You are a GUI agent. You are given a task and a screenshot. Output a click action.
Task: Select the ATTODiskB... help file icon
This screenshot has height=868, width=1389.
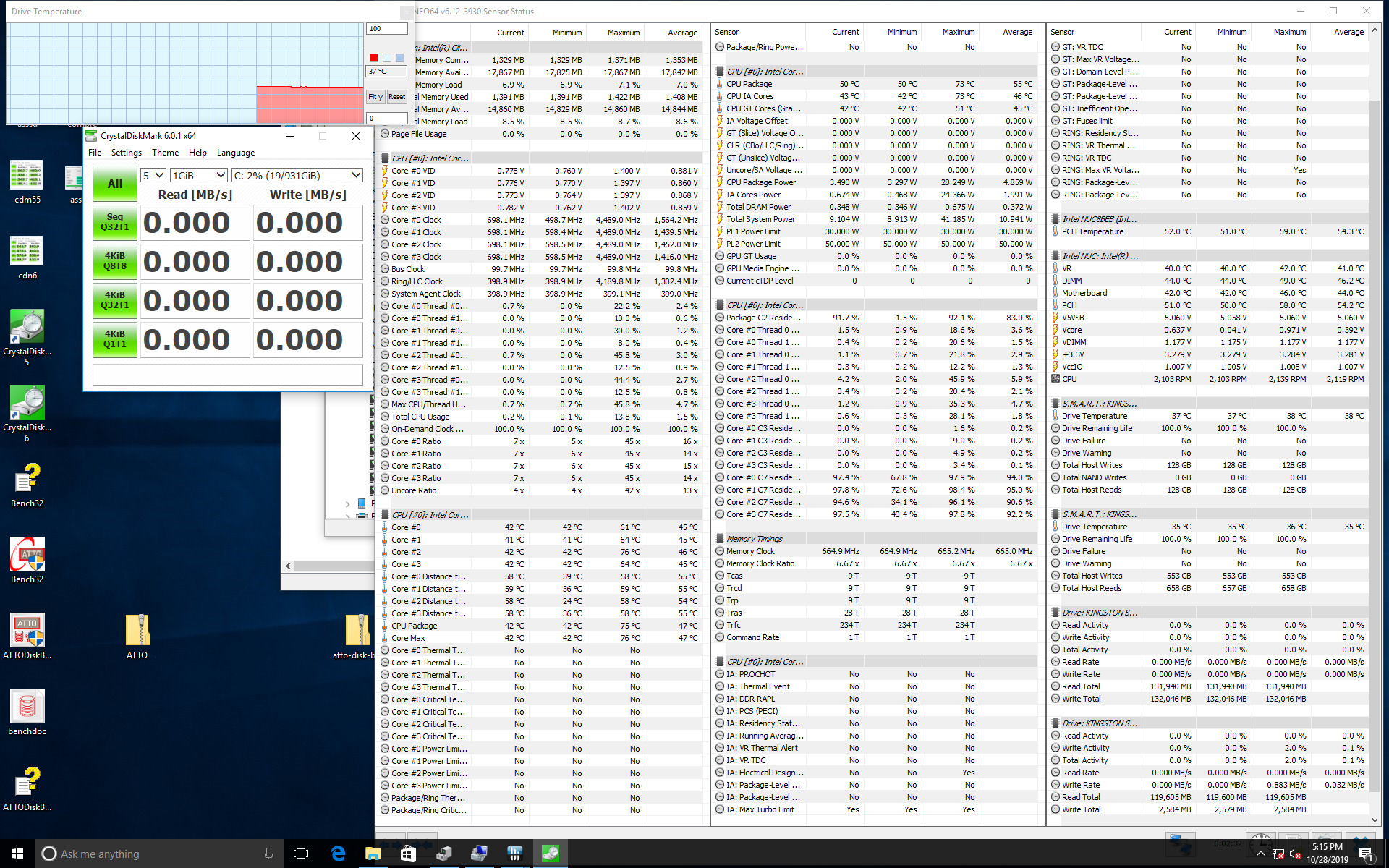point(27,789)
